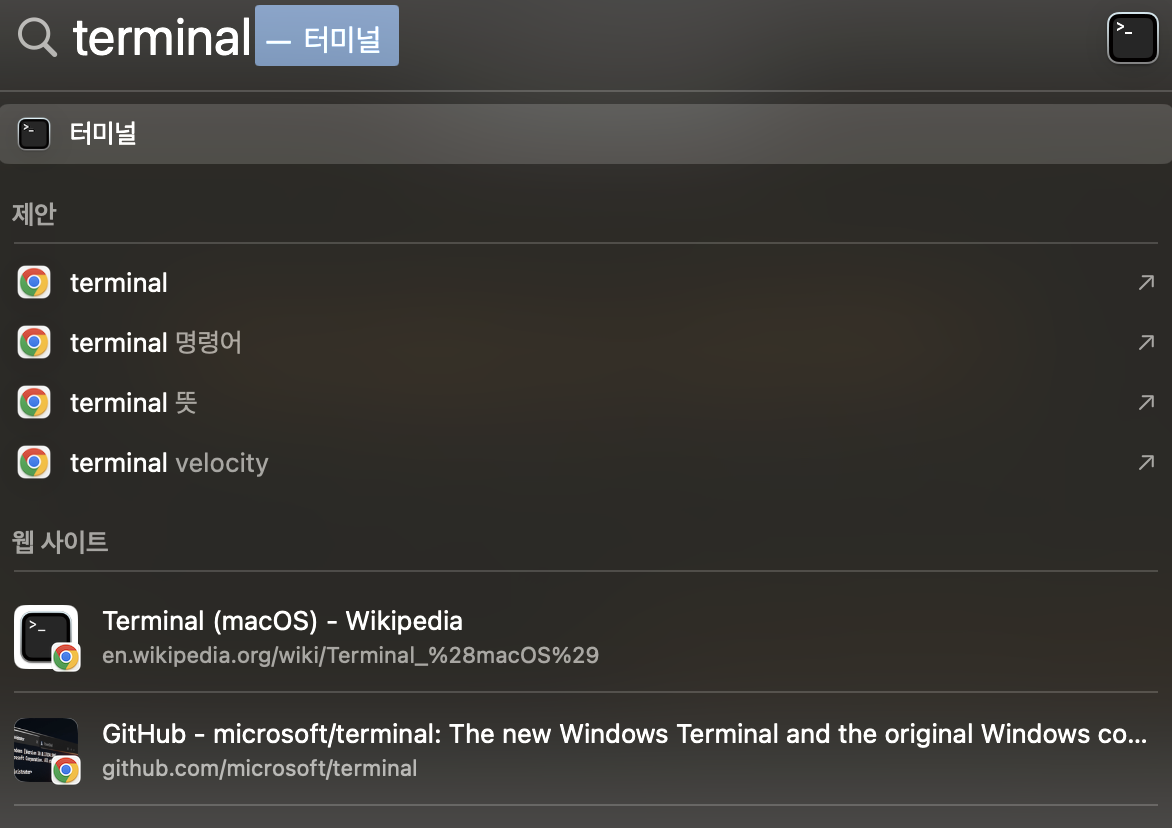Open the 'terminal' web suggestion
The width and height of the screenshot is (1172, 828).
(x=118, y=282)
